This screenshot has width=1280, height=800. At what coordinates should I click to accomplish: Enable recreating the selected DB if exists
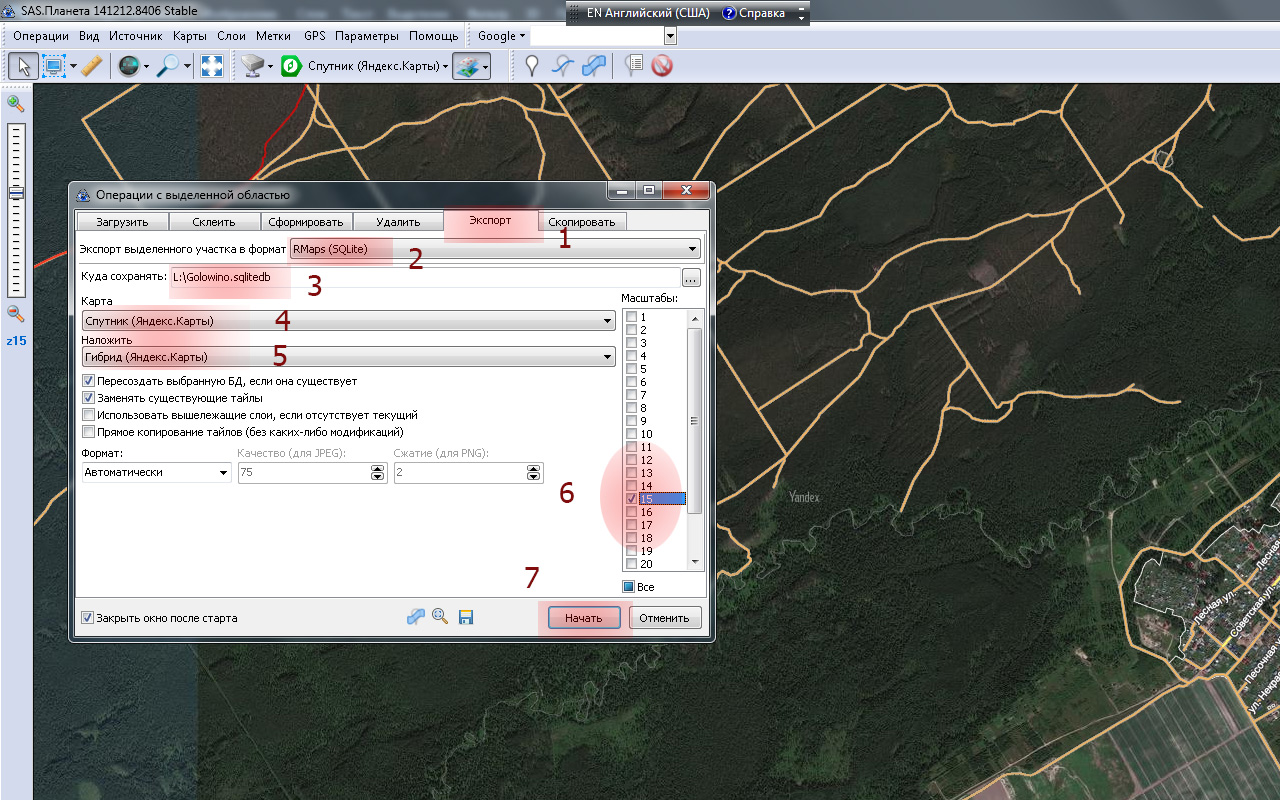coord(89,381)
